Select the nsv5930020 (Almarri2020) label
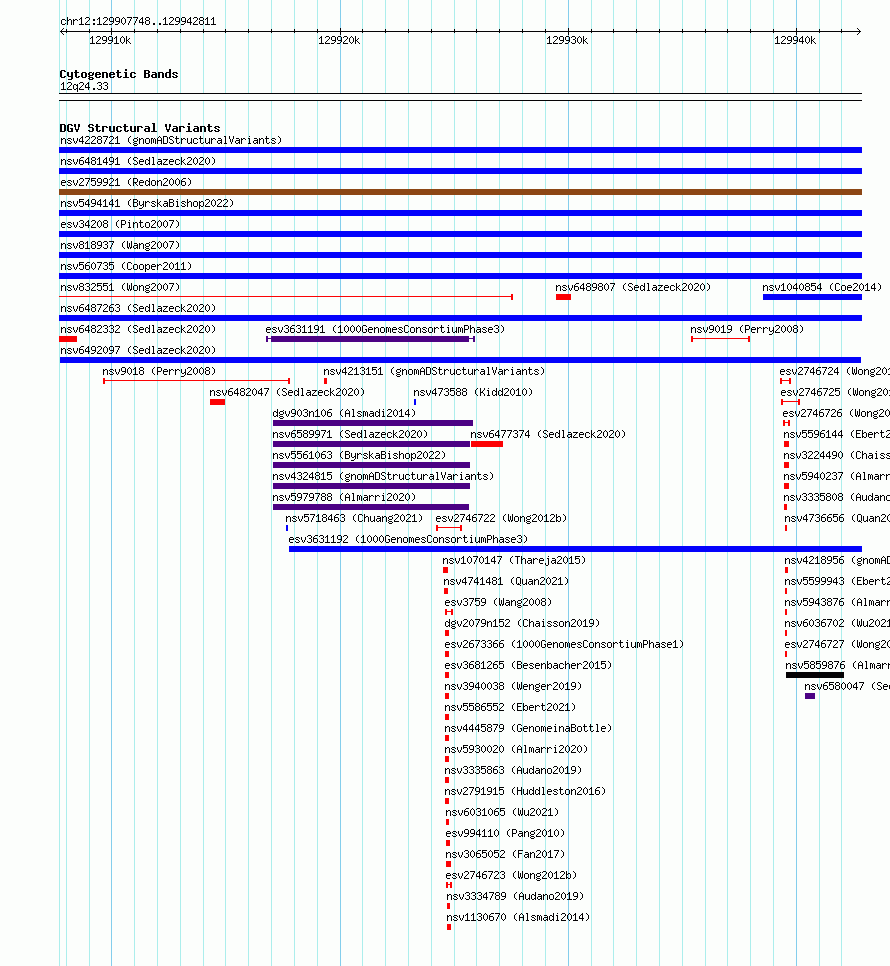Image resolution: width=890 pixels, height=966 pixels. coord(516,749)
